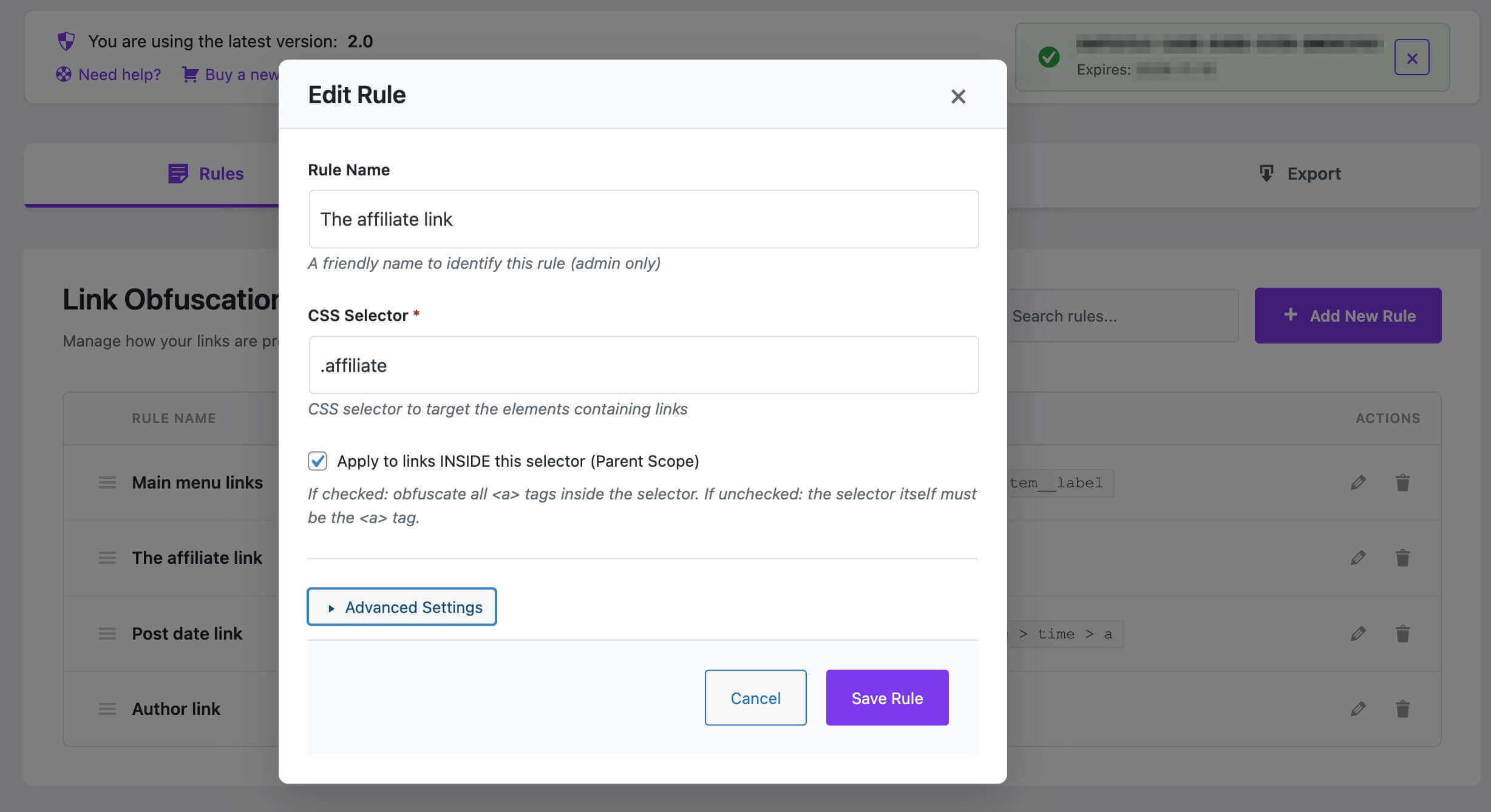Screen dimensions: 1491x812
Task: Click drag handle of Author link
Action: [x=107, y=709]
